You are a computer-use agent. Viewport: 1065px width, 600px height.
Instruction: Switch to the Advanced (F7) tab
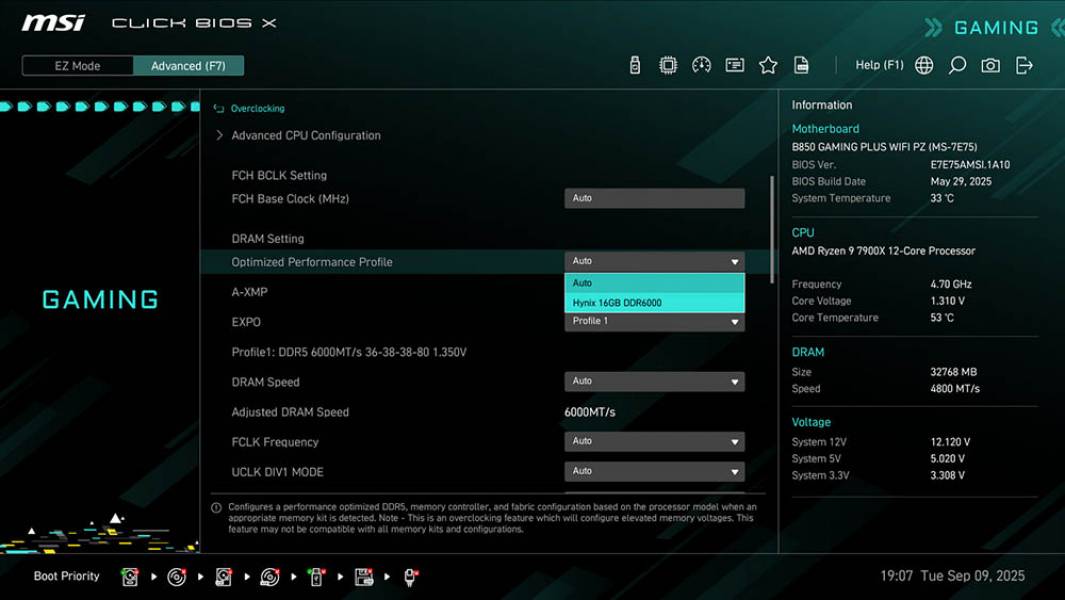[189, 65]
